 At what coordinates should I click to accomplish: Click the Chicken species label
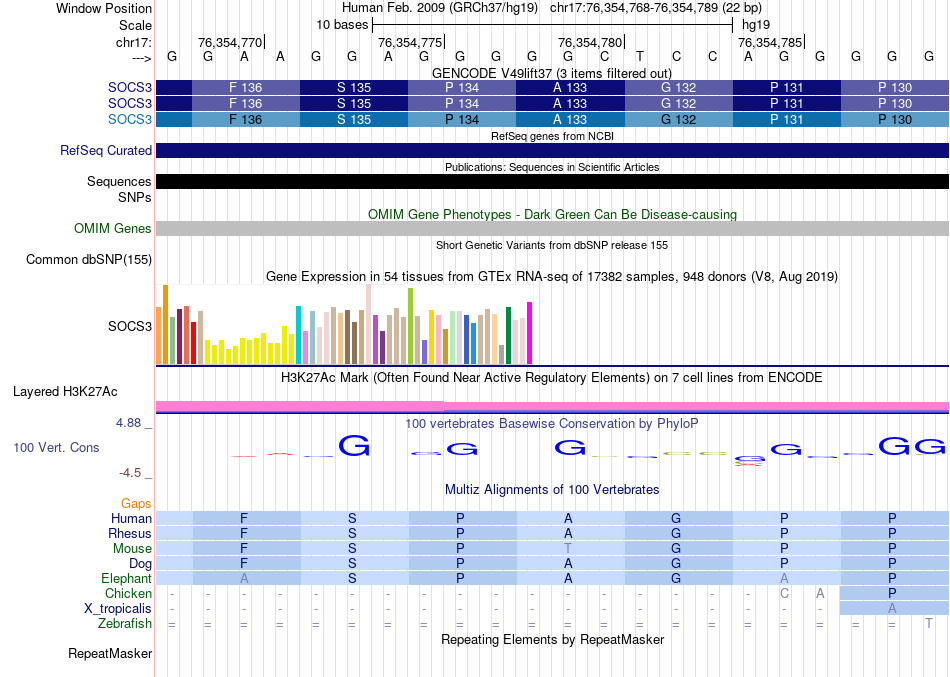pos(128,593)
